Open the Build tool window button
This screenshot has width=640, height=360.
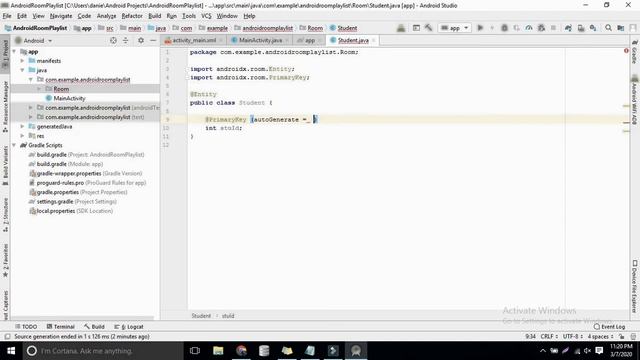coord(94,327)
